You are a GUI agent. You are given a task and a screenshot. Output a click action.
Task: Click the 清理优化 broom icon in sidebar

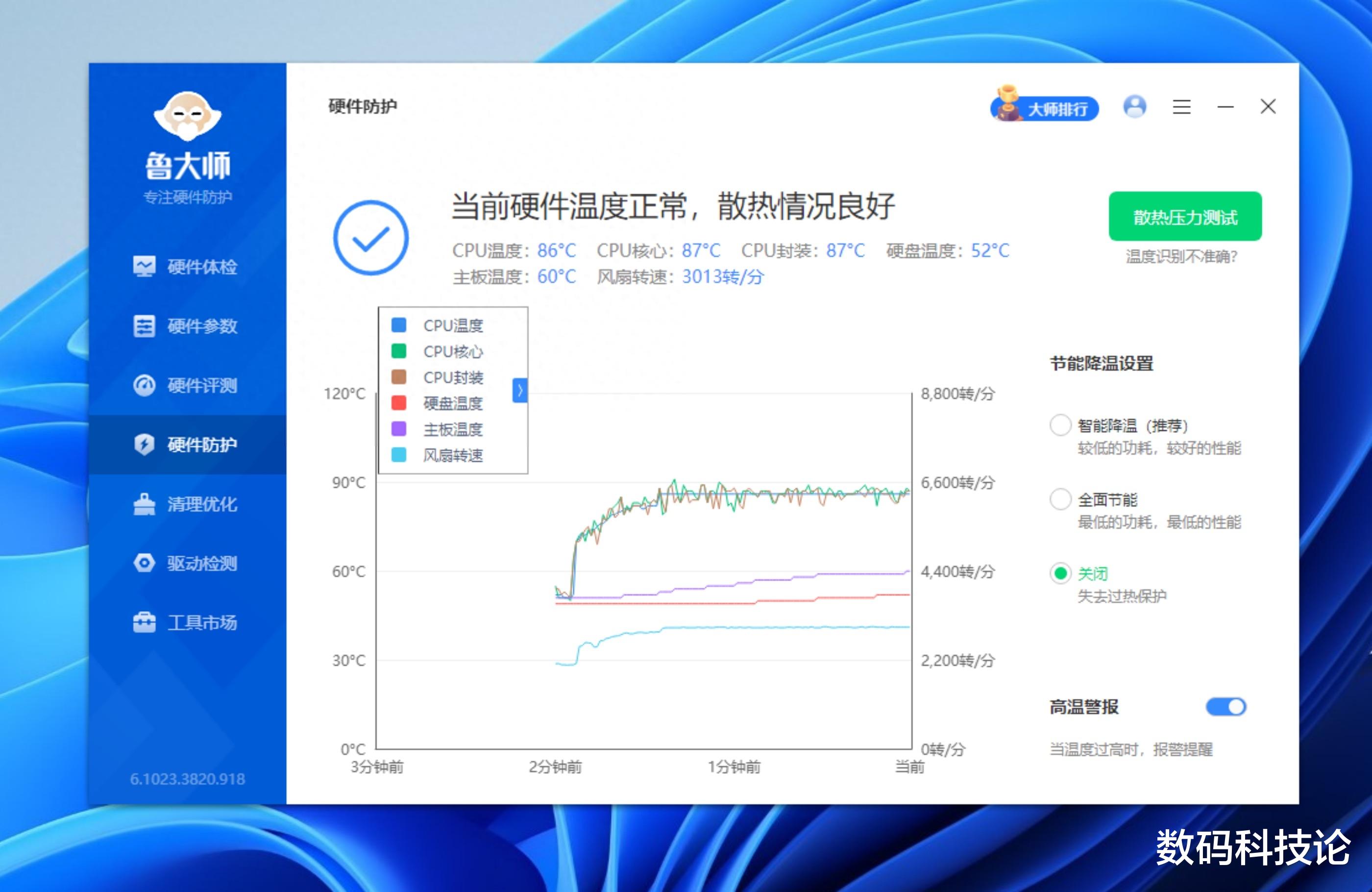click(144, 504)
